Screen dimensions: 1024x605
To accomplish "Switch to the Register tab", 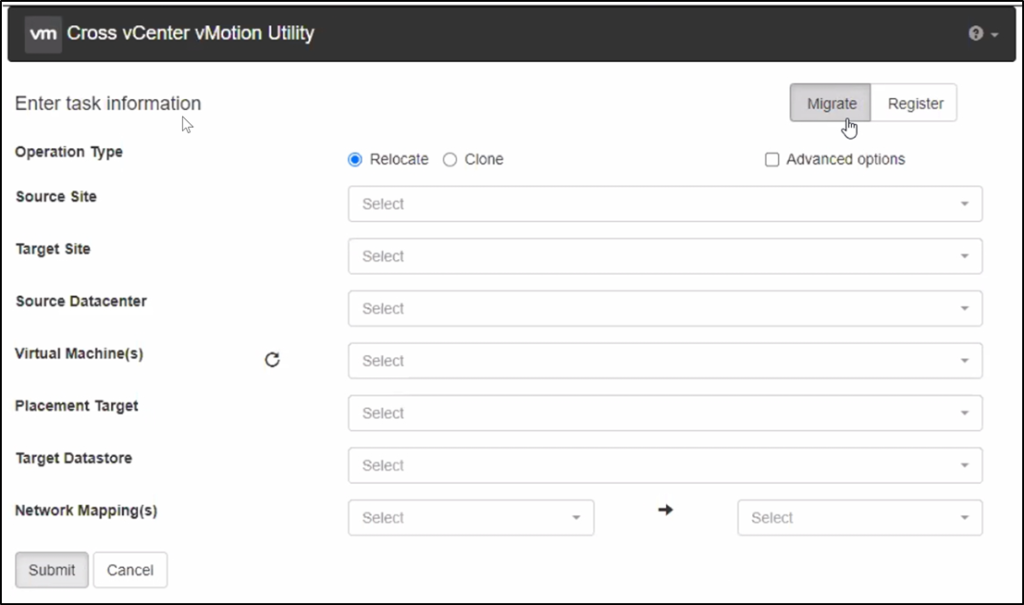I will (x=913, y=102).
